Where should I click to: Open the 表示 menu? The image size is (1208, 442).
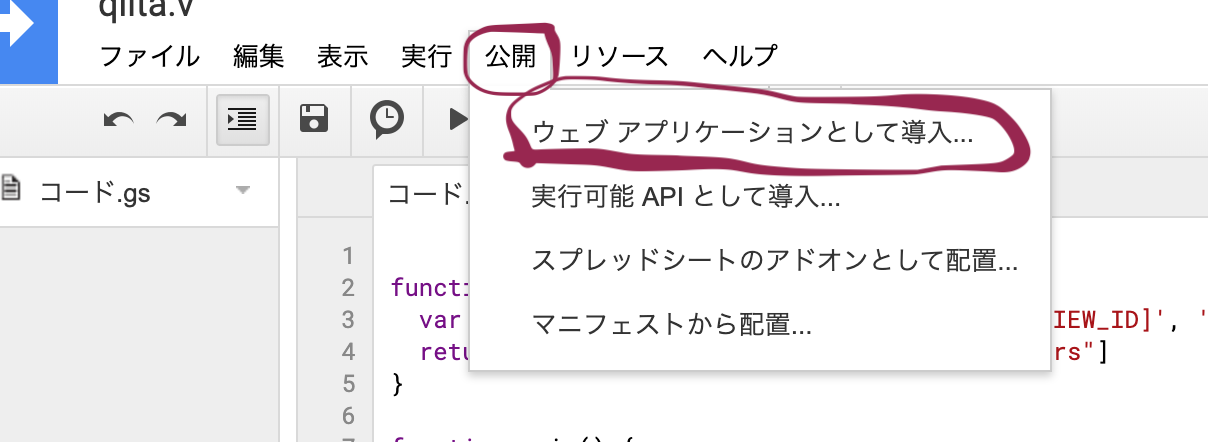click(342, 56)
